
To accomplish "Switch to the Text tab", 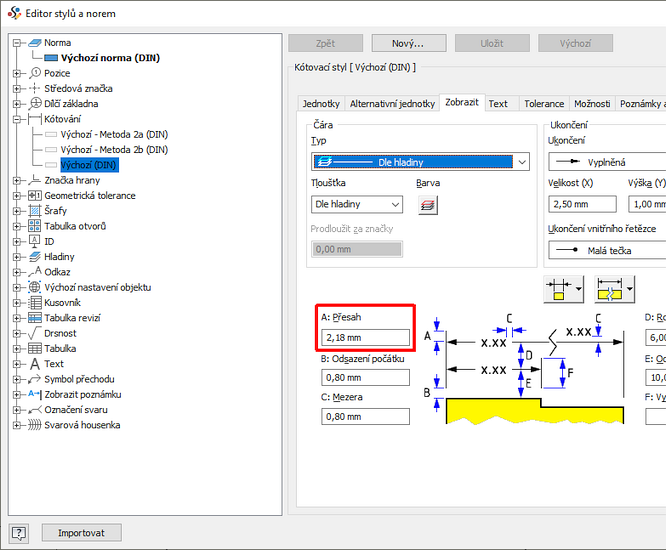I will (498, 104).
